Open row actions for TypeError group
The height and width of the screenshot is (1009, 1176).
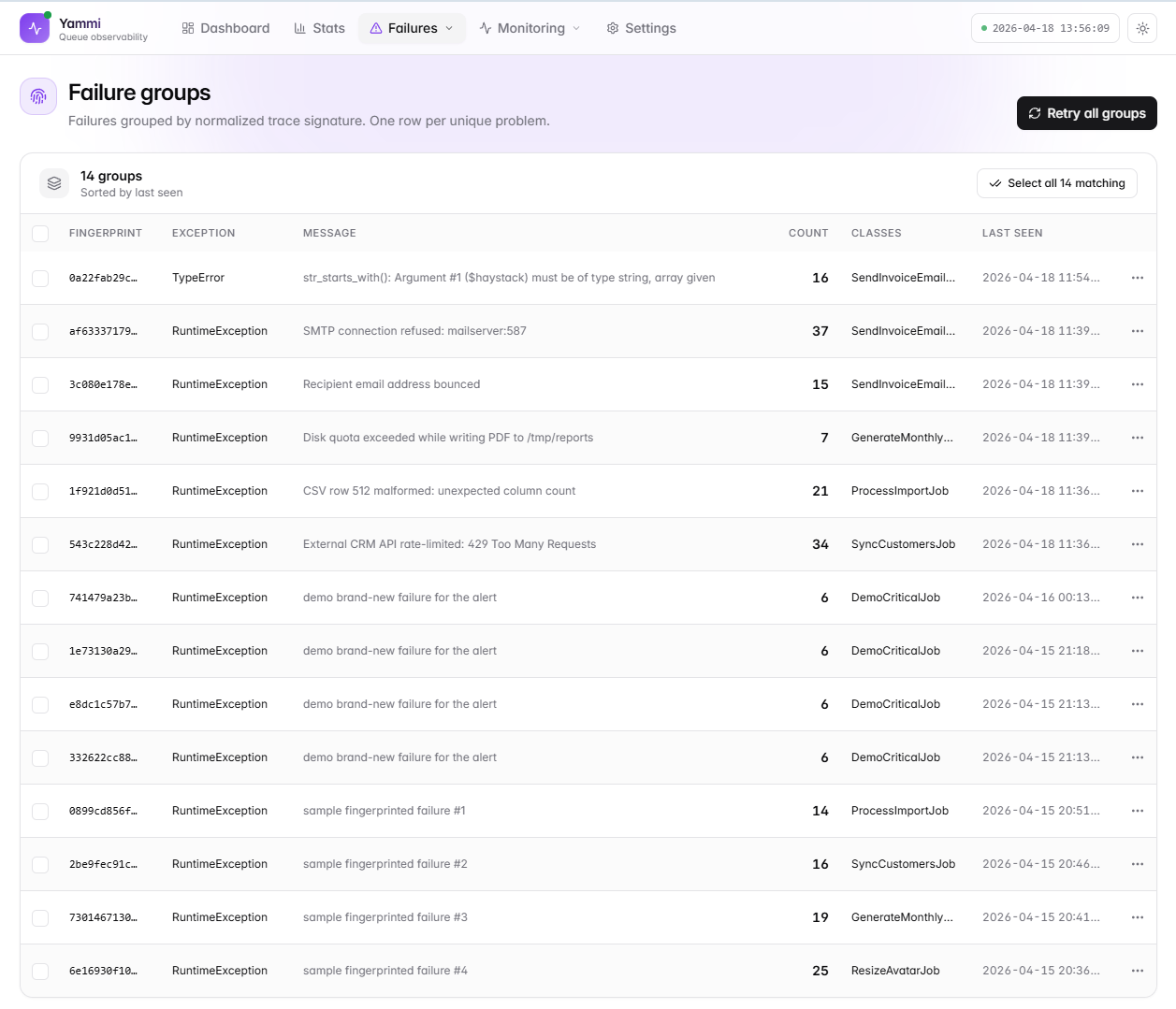(1138, 278)
